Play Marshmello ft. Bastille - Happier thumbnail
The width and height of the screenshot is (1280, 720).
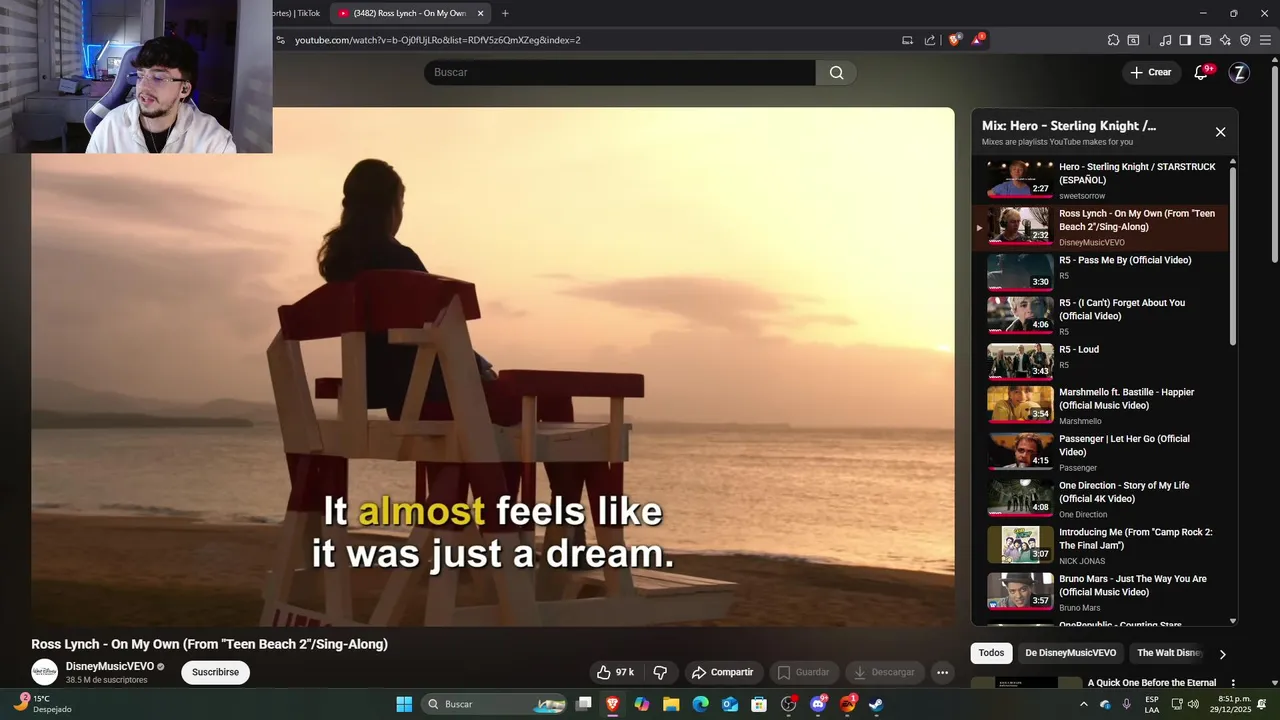coord(1020,405)
